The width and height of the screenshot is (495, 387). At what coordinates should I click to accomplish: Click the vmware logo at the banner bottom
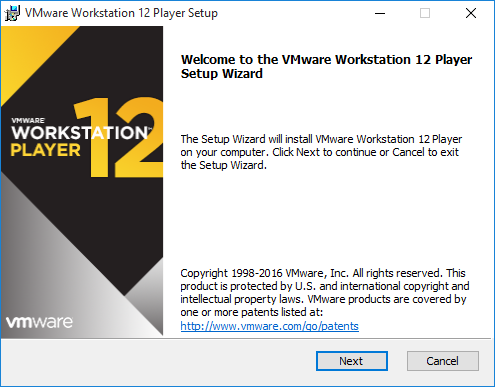pos(39,322)
